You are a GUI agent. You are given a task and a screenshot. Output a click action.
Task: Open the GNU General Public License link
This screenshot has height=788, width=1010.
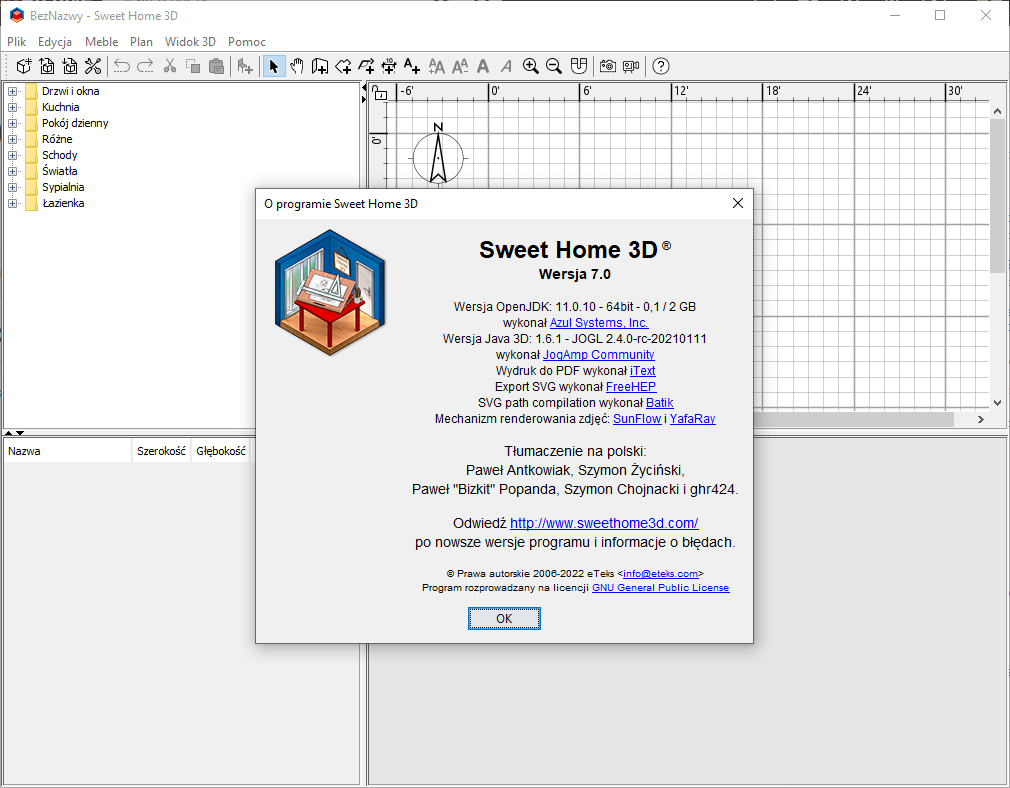tap(661, 588)
